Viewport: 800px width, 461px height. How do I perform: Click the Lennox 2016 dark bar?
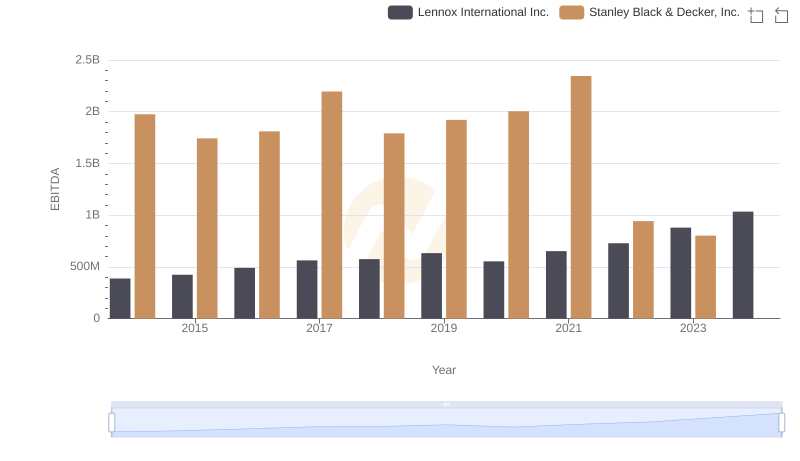[244, 293]
